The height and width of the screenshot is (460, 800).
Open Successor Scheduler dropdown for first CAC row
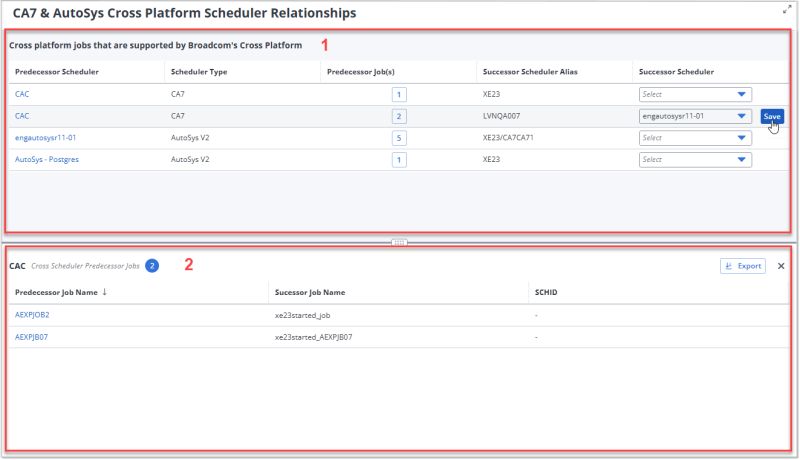click(695, 94)
